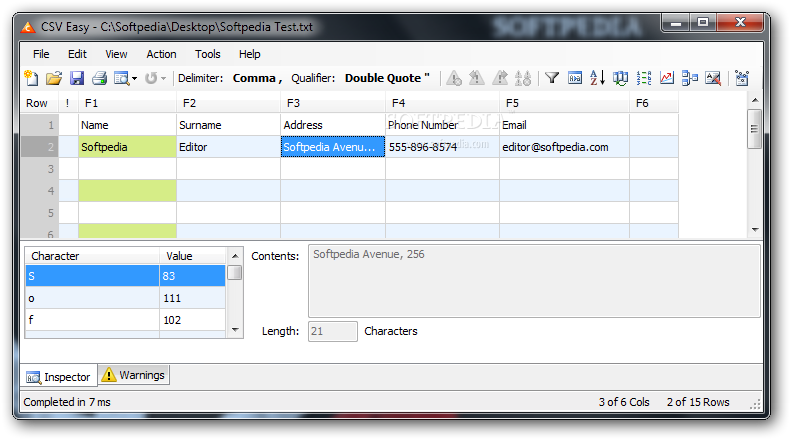
Task: Click the split or merge fields icon
Action: tap(690, 78)
